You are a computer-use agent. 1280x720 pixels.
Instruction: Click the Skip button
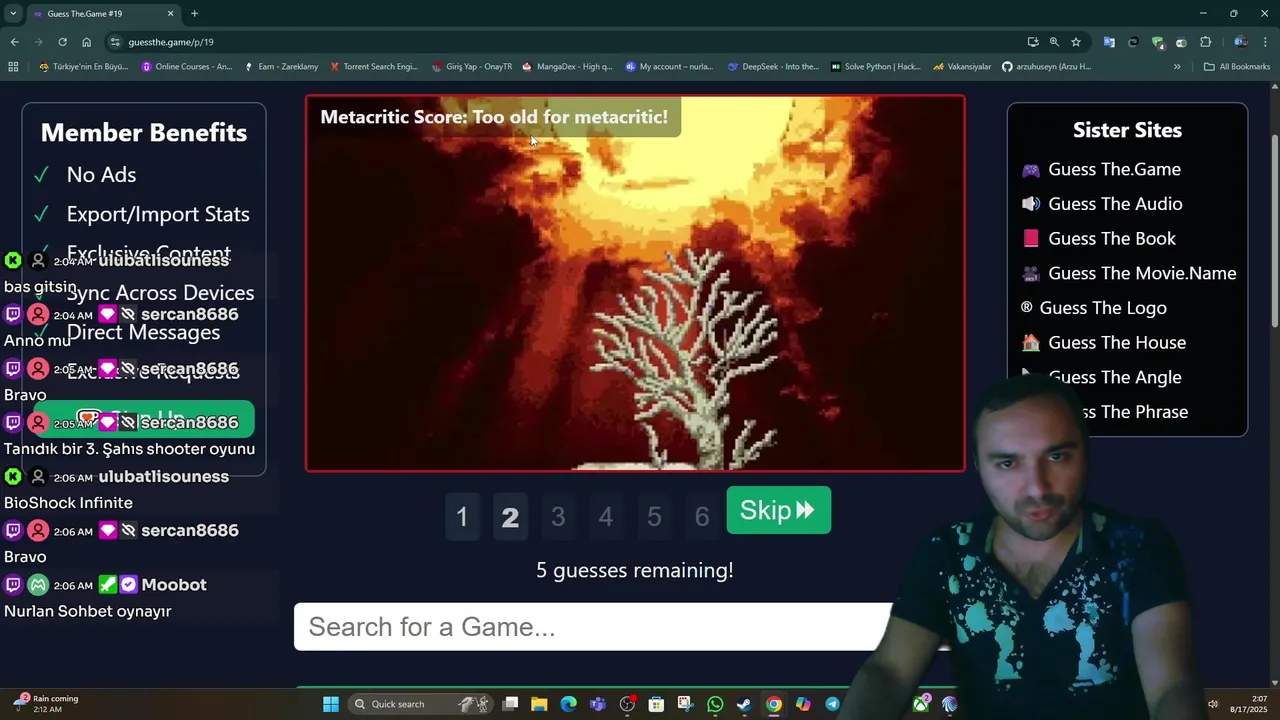[778, 511]
